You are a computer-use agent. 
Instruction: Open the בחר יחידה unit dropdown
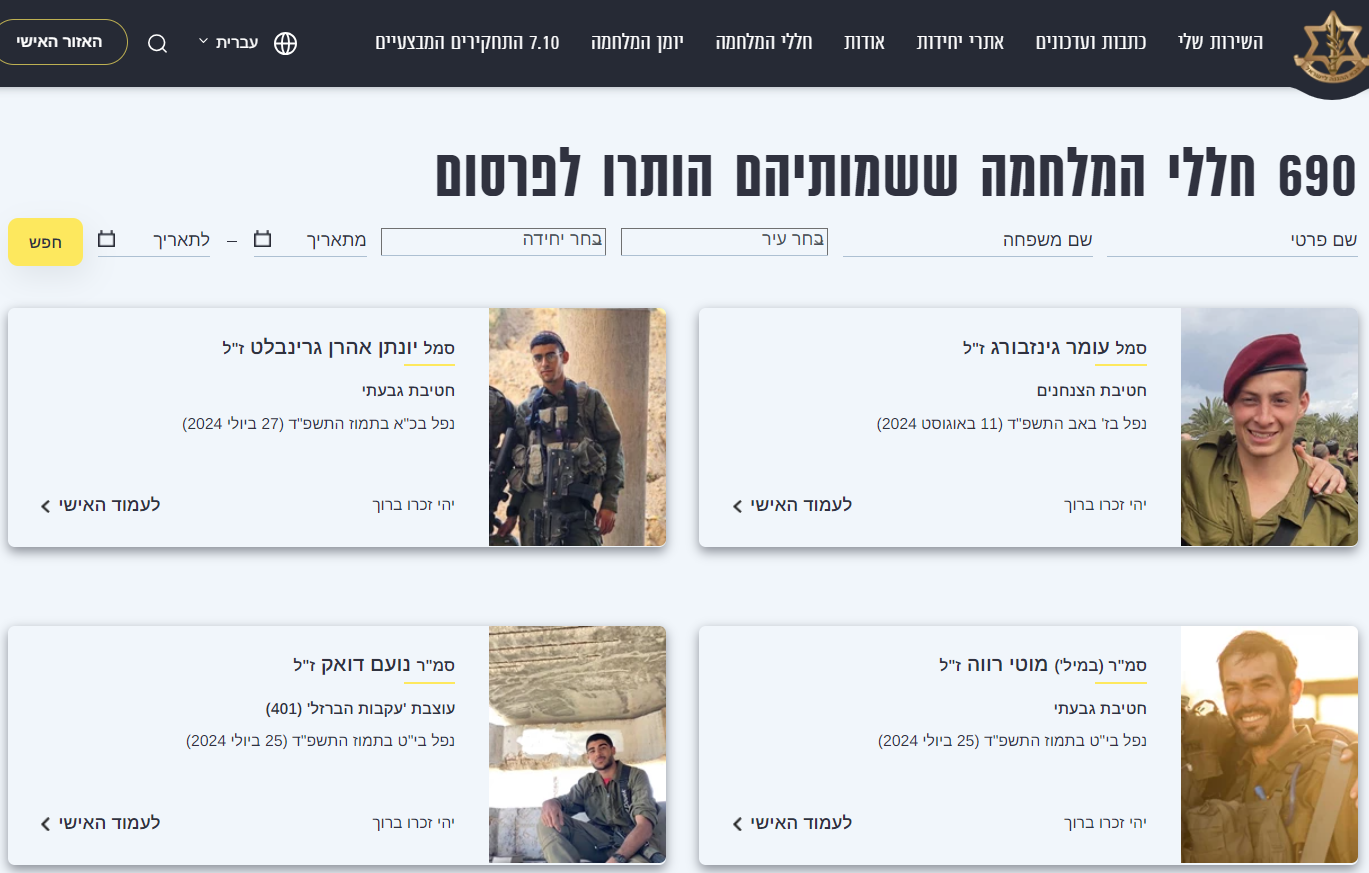pos(493,241)
